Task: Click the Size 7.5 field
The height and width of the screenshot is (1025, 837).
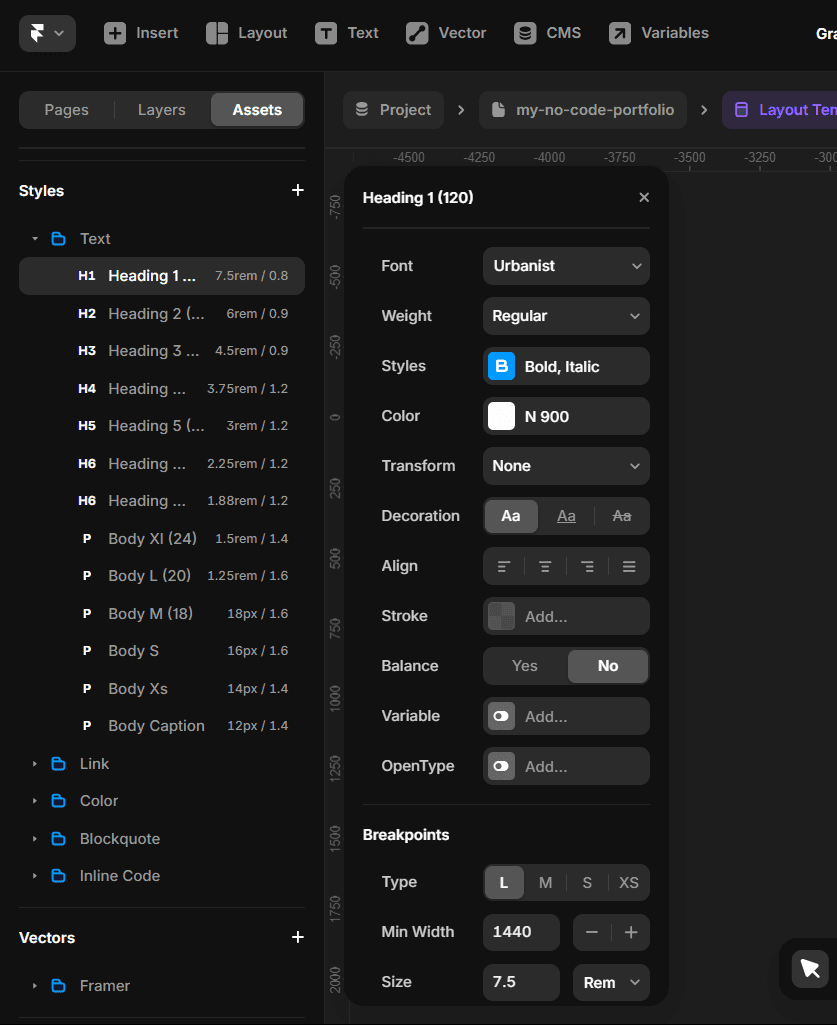Action: (x=521, y=983)
